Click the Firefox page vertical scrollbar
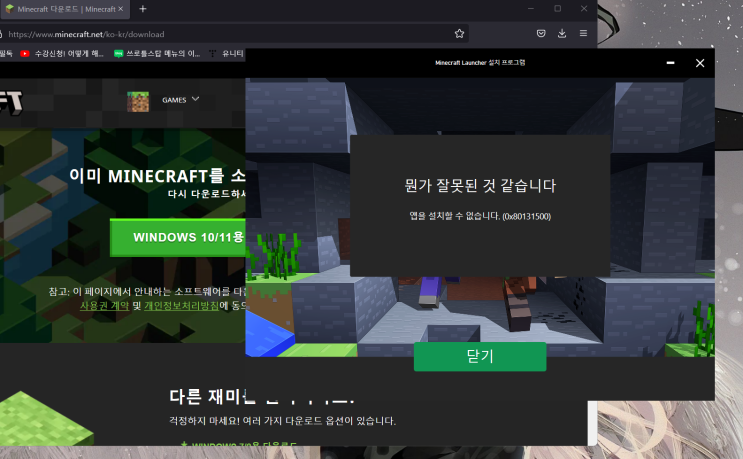This screenshot has width=743, height=459. 592,422
